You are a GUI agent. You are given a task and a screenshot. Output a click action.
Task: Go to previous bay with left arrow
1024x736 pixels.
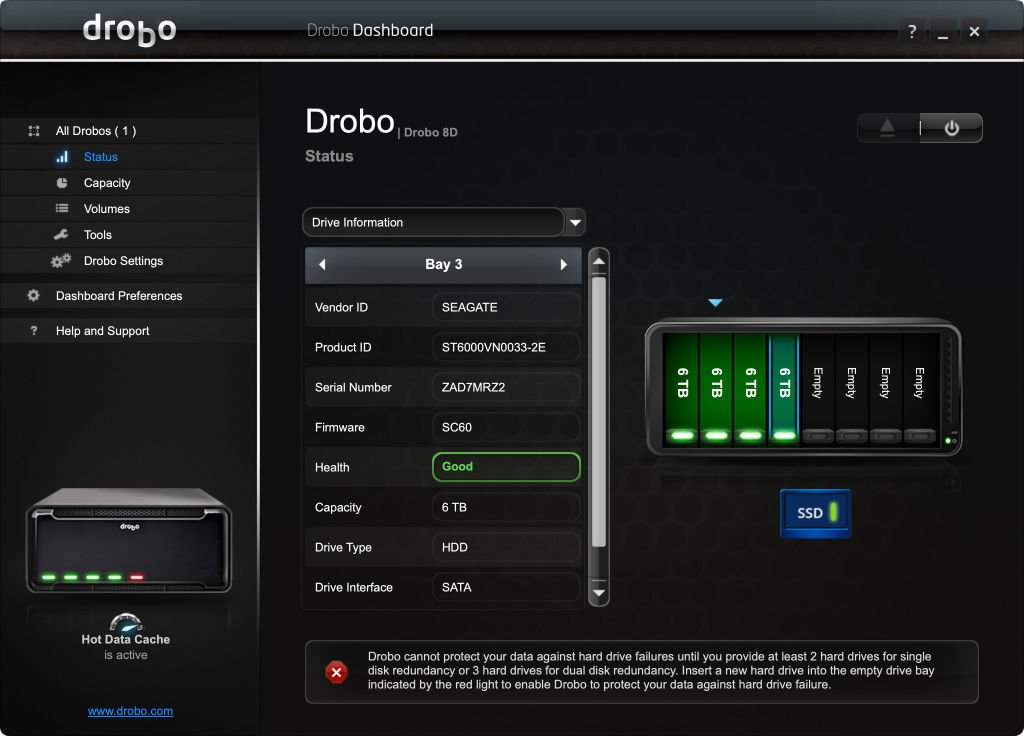[322, 264]
